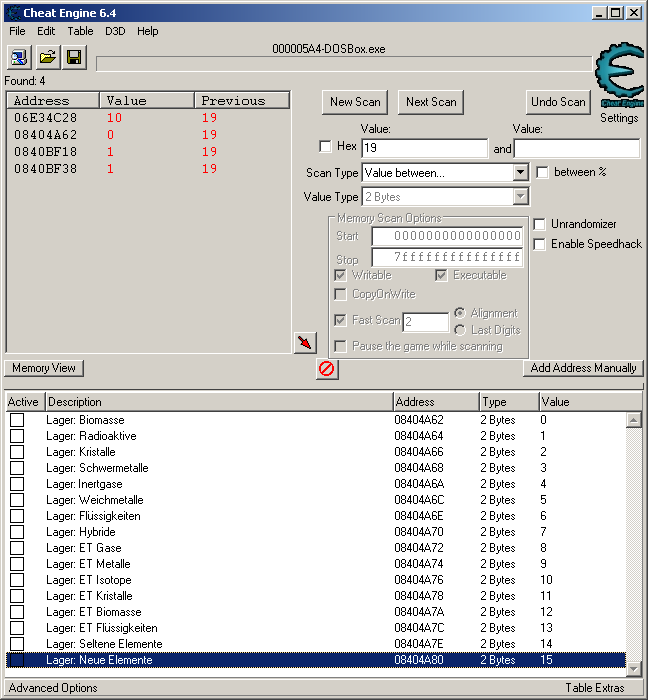
Task: Open the Edit menu
Action: pyautogui.click(x=46, y=31)
